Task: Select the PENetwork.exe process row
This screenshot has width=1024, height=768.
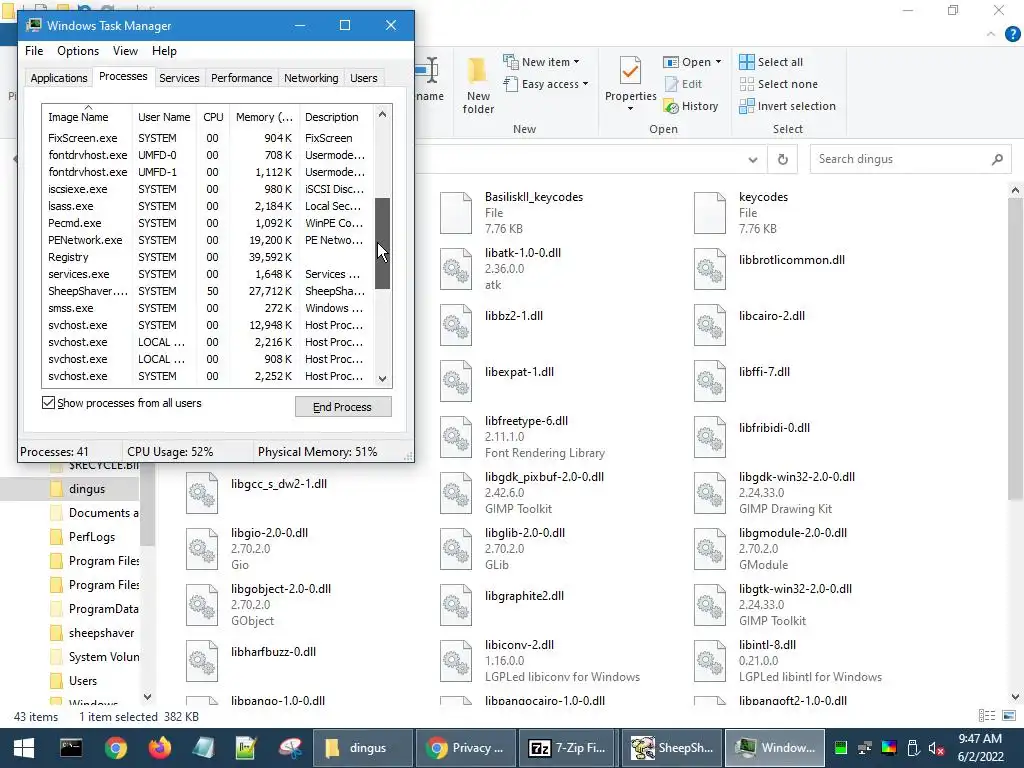Action: [x=208, y=240]
